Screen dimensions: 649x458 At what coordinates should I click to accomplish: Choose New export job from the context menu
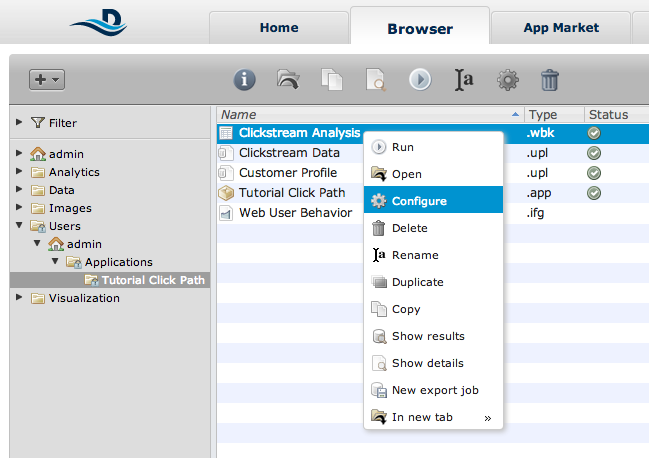point(433,390)
